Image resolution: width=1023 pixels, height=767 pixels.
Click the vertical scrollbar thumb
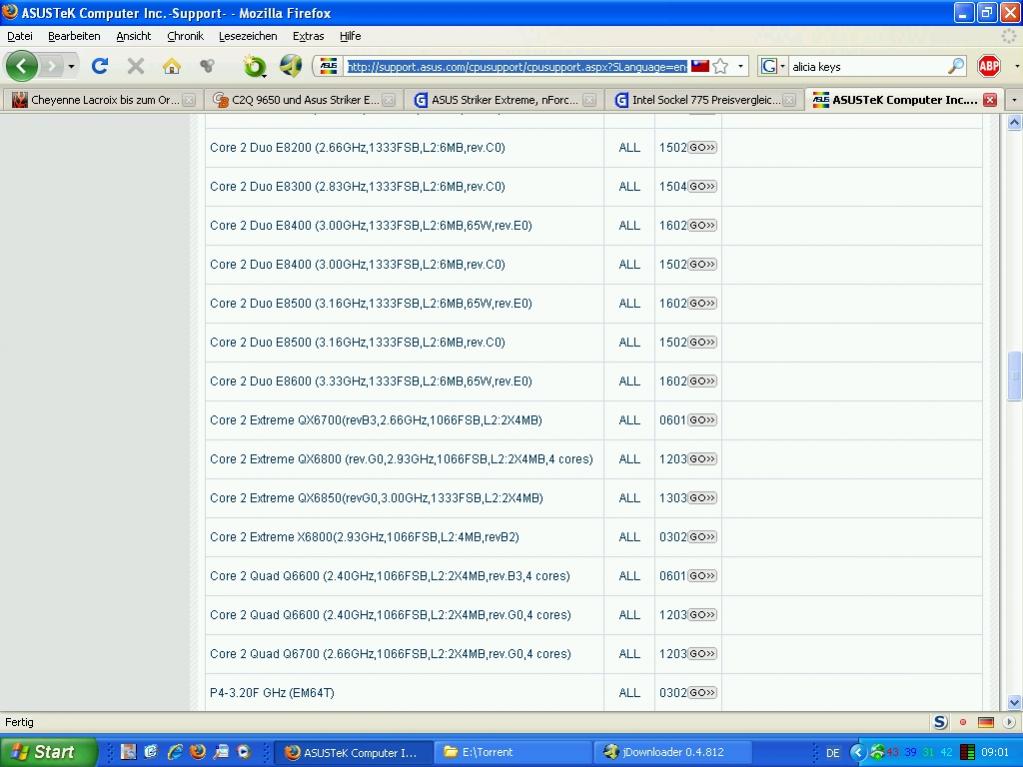[1014, 376]
